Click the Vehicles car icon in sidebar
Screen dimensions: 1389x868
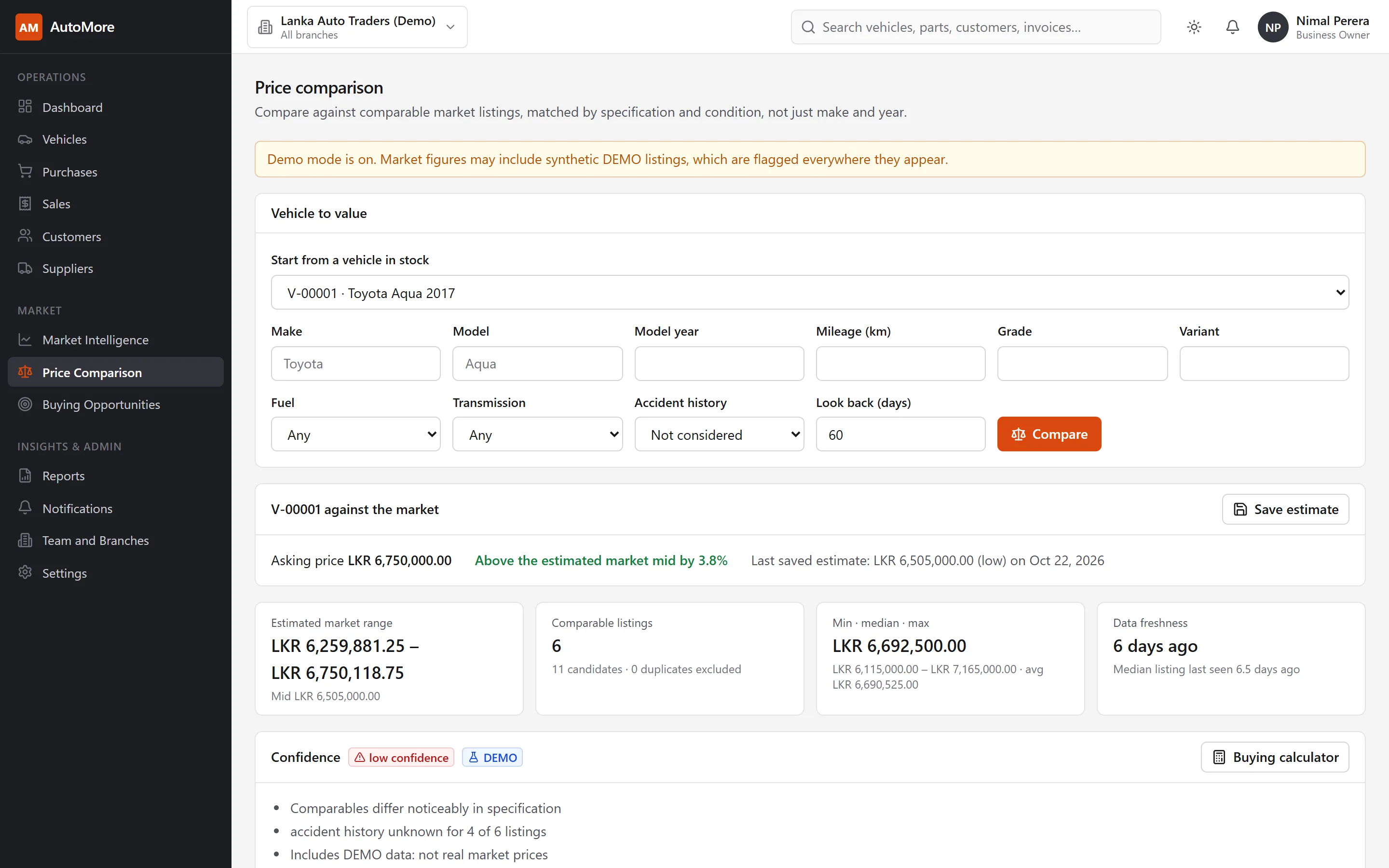click(x=25, y=139)
